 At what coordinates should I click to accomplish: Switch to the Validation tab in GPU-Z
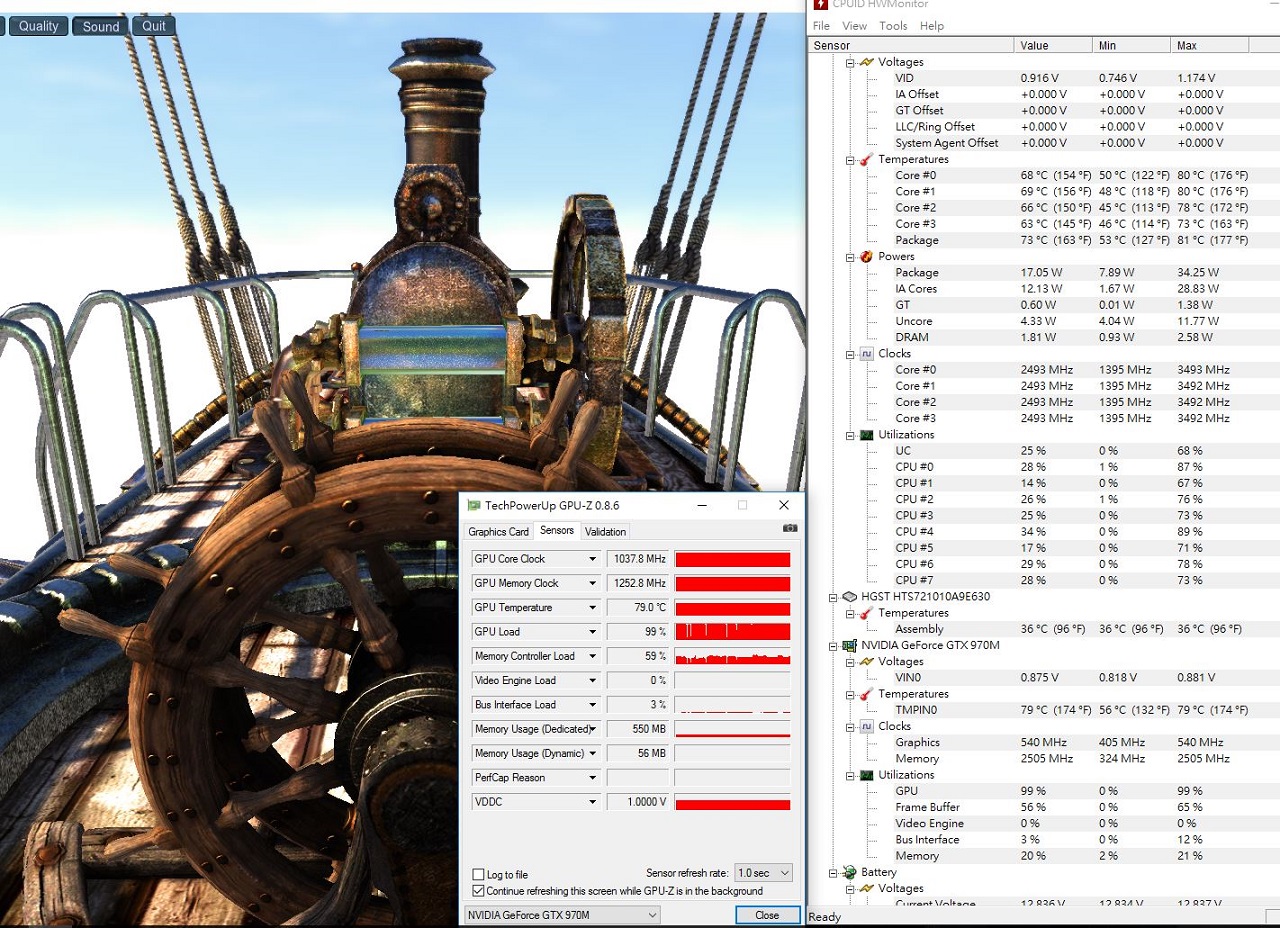[605, 532]
